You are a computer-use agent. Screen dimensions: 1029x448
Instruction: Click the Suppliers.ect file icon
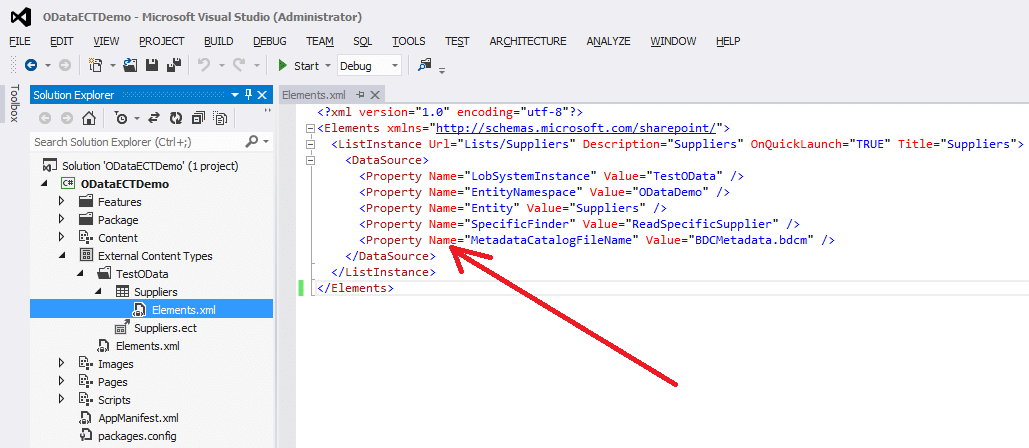point(122,327)
